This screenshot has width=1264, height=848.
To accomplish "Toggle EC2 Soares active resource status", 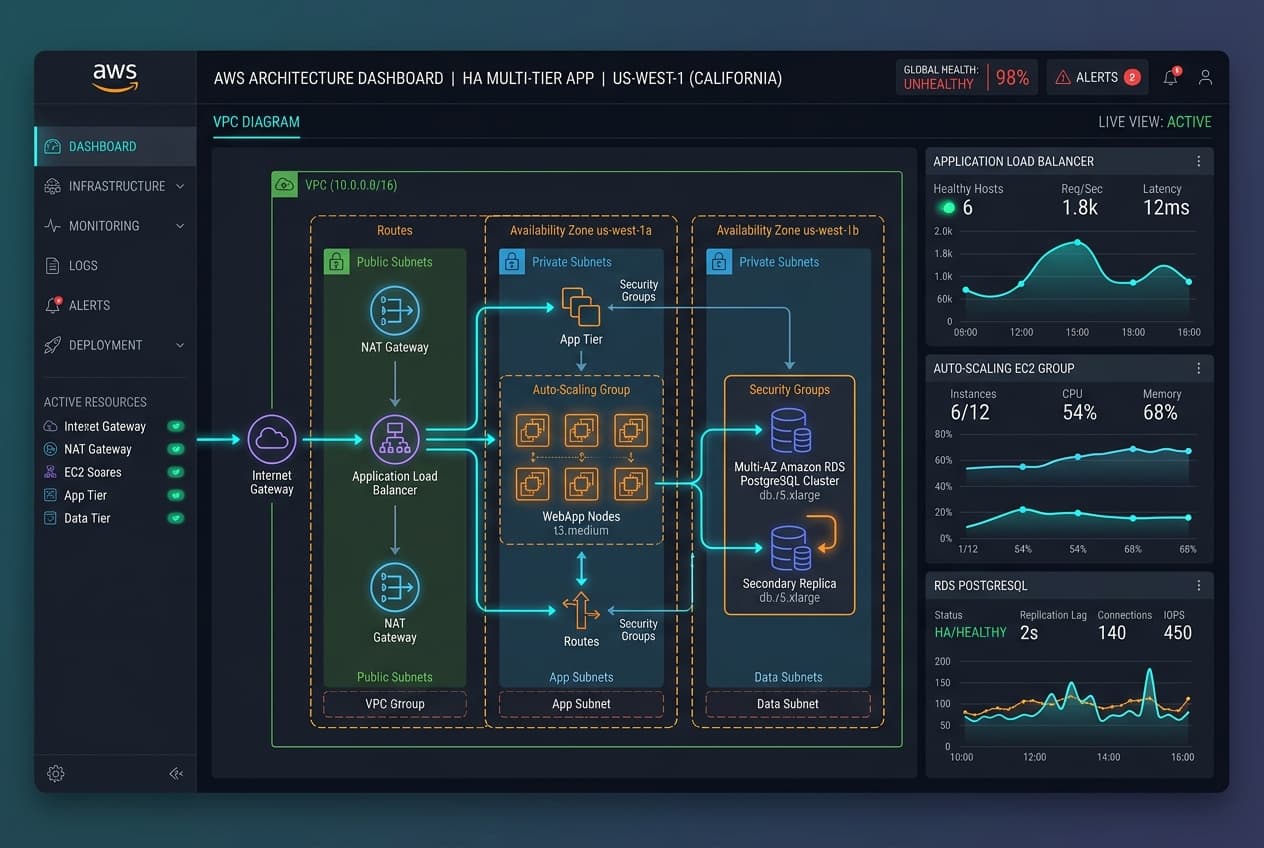I will pyautogui.click(x=176, y=472).
